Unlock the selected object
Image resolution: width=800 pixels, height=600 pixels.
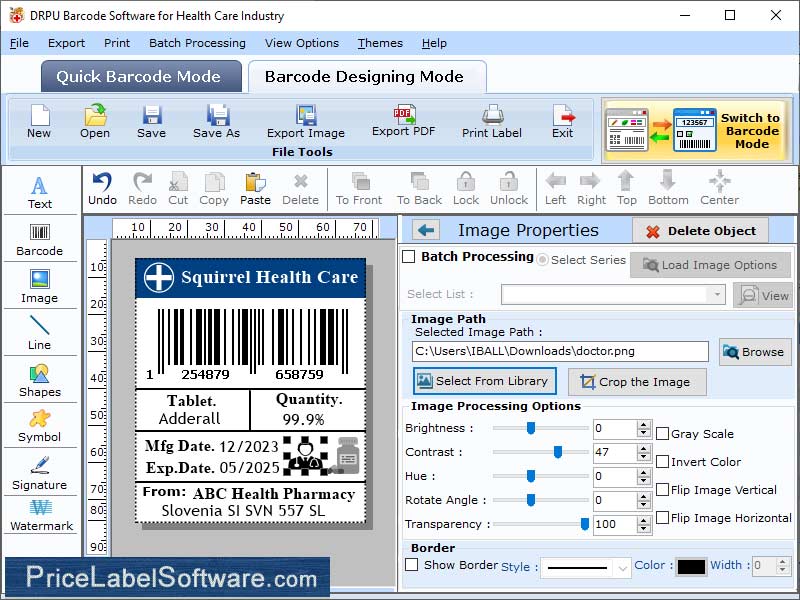click(x=509, y=189)
